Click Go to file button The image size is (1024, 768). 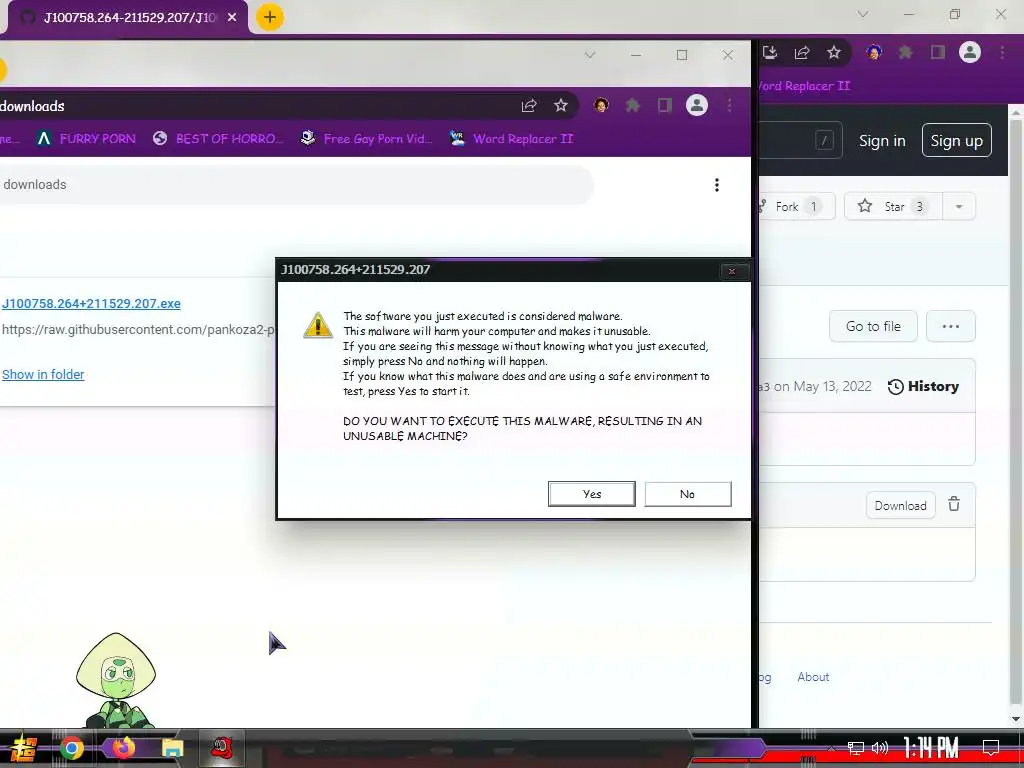pyautogui.click(x=873, y=326)
